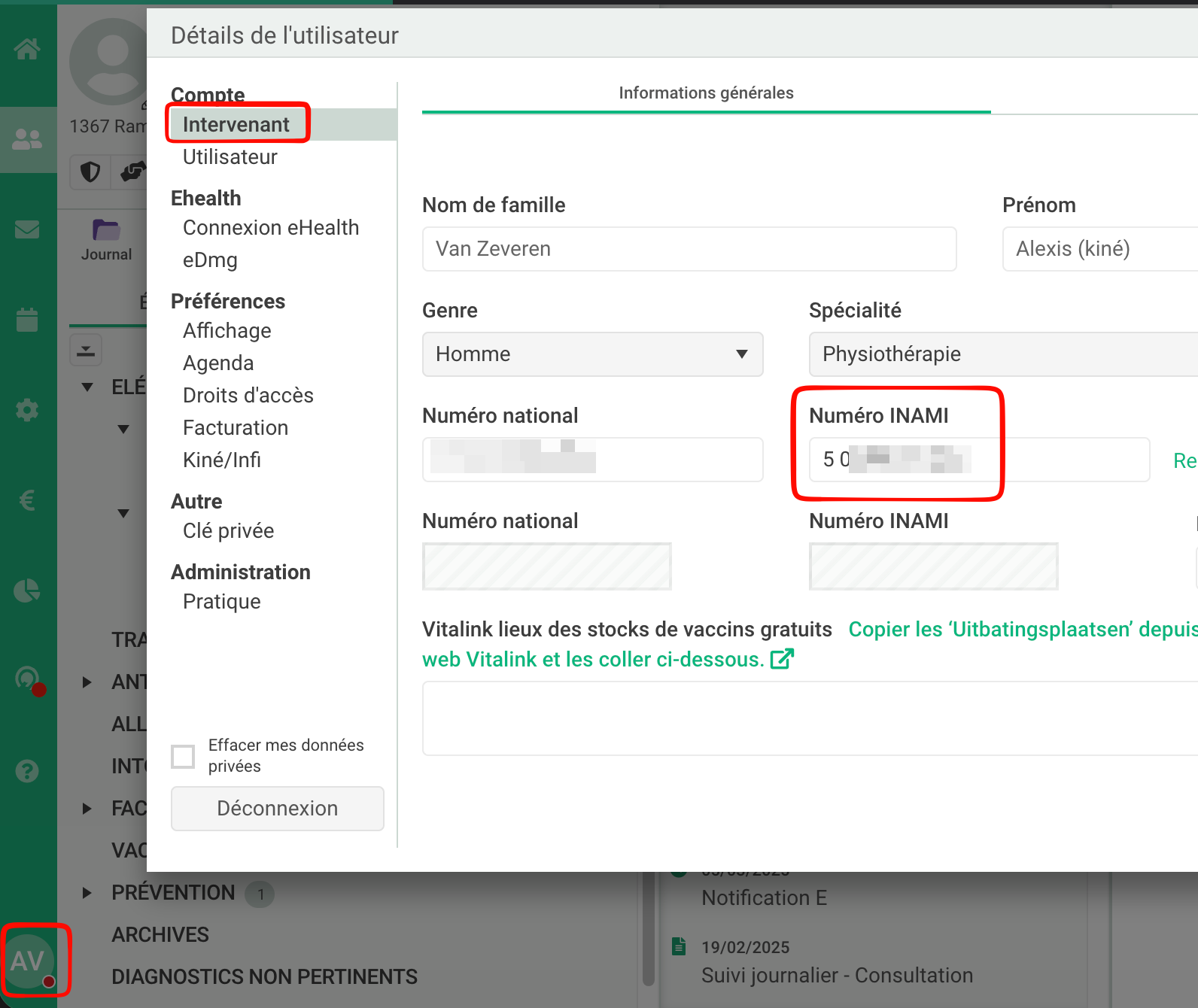Expand the PRÉVENTION tree section
The width and height of the screenshot is (1198, 1008).
(87, 893)
